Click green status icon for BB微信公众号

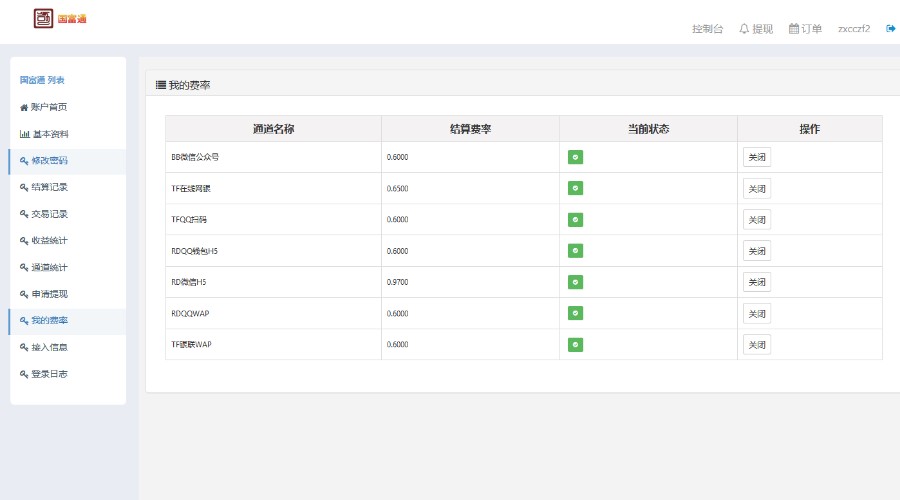(x=575, y=157)
